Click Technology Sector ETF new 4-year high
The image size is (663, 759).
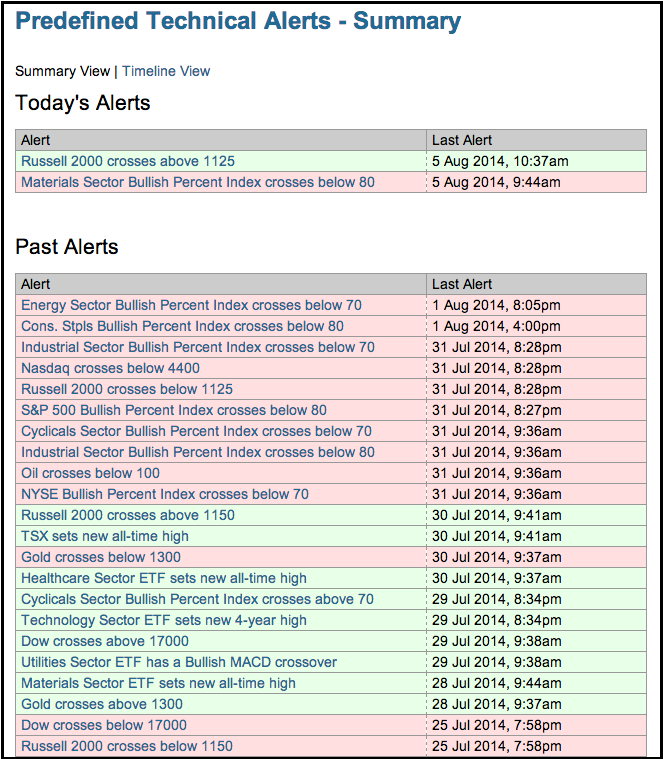click(x=164, y=620)
